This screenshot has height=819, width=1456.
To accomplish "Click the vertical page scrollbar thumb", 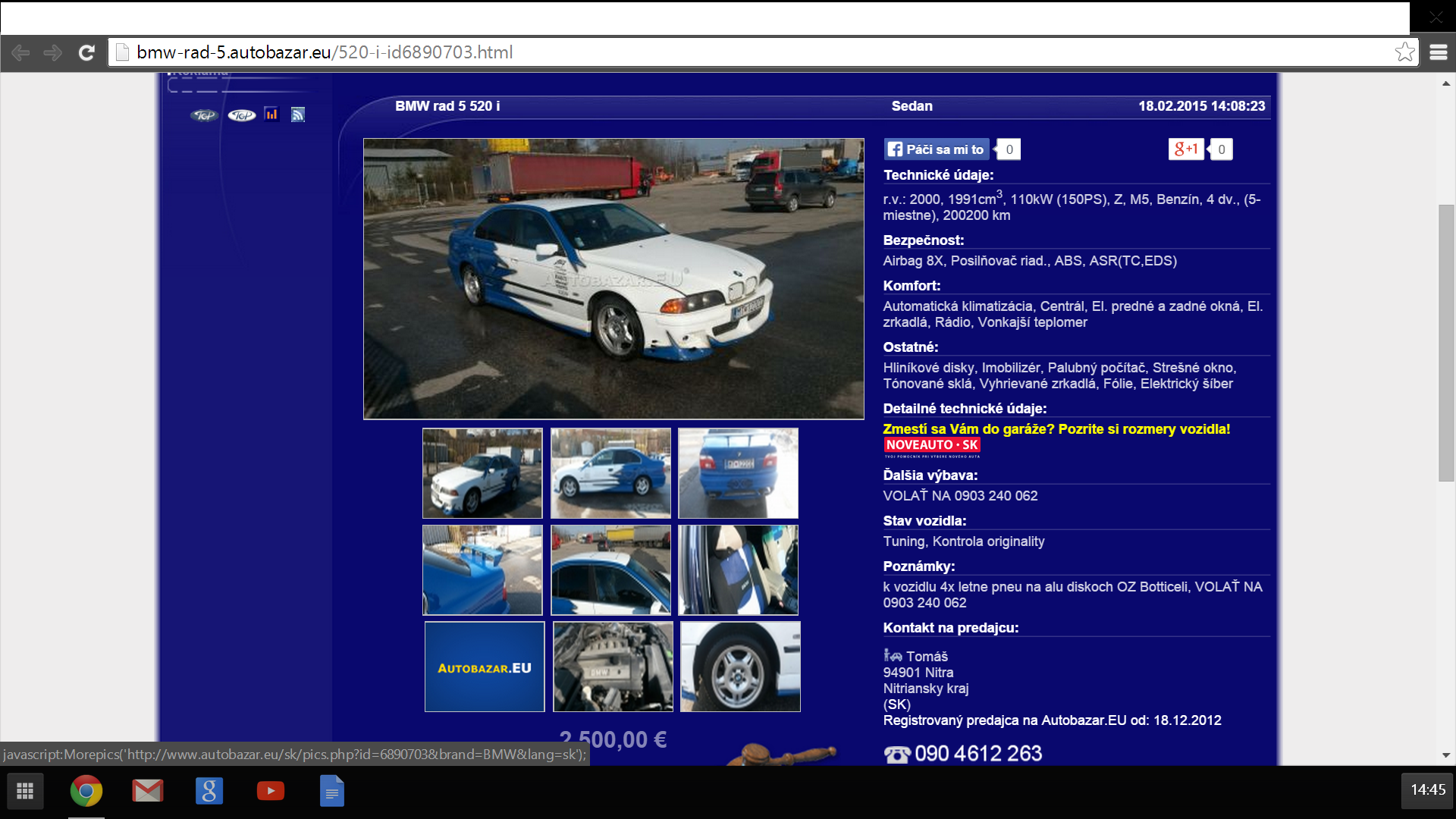I will (1446, 341).
